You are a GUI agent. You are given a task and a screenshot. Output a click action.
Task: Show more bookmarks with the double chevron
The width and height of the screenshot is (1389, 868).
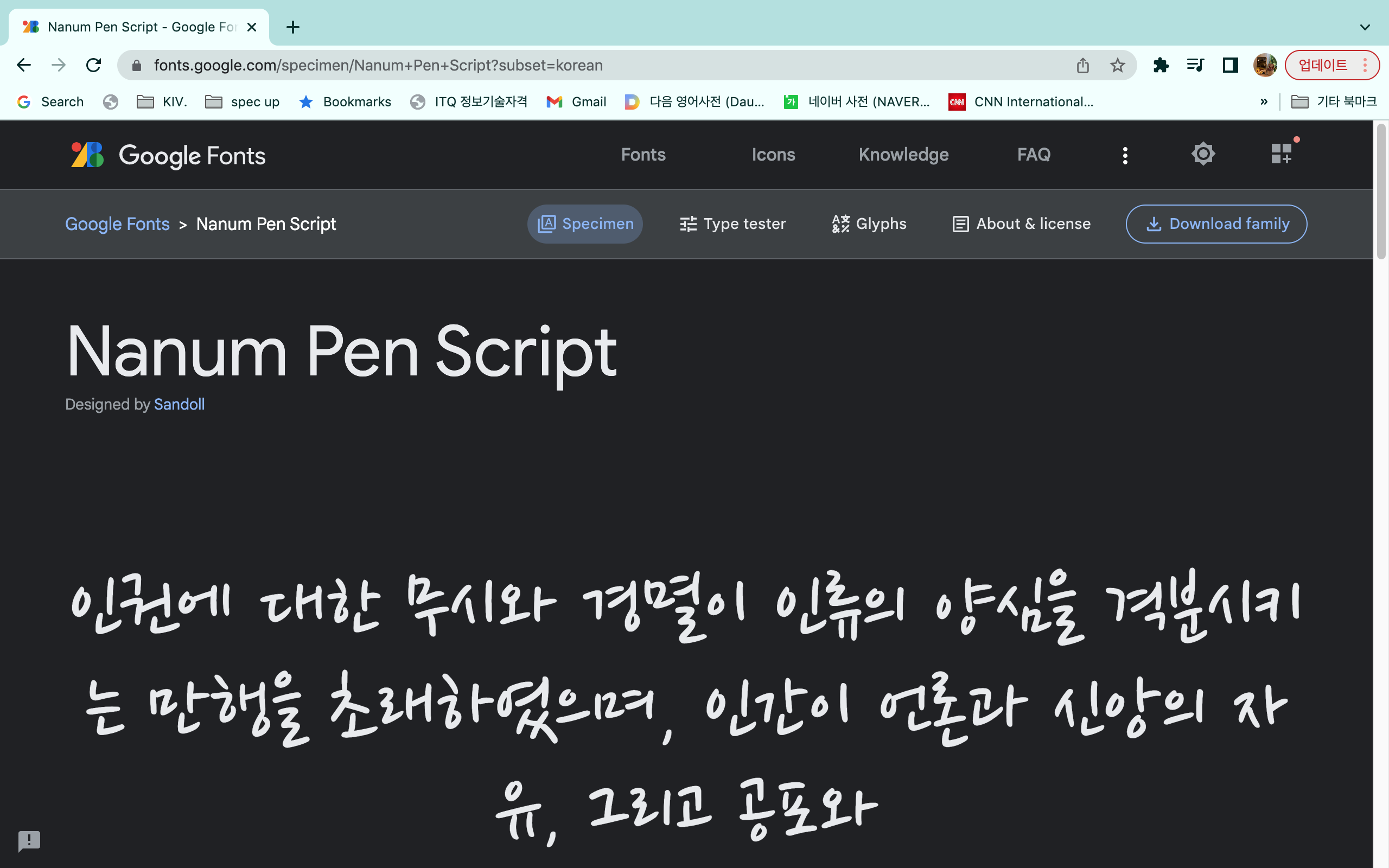(x=1264, y=101)
